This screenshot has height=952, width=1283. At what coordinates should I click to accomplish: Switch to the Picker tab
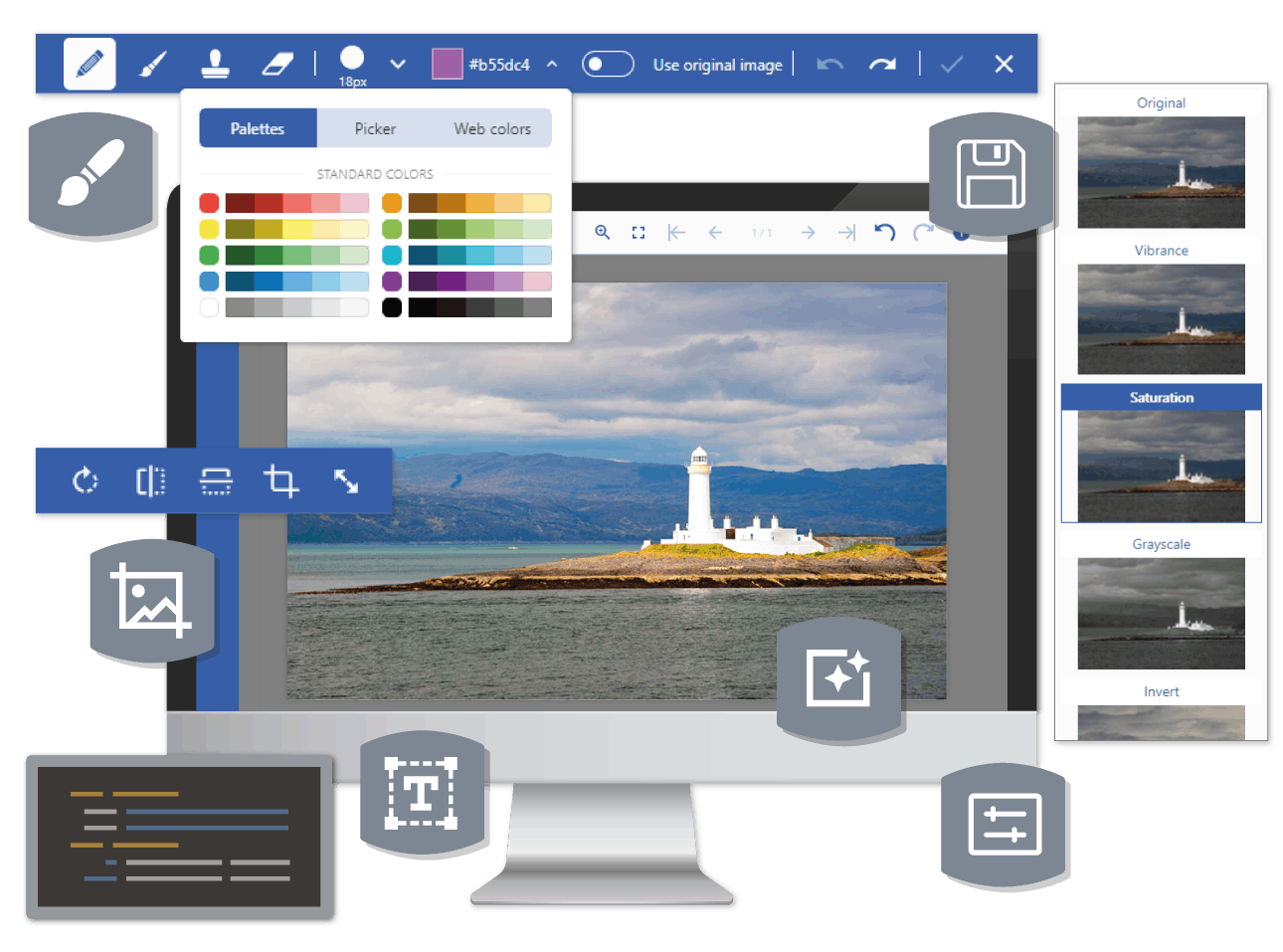click(375, 128)
